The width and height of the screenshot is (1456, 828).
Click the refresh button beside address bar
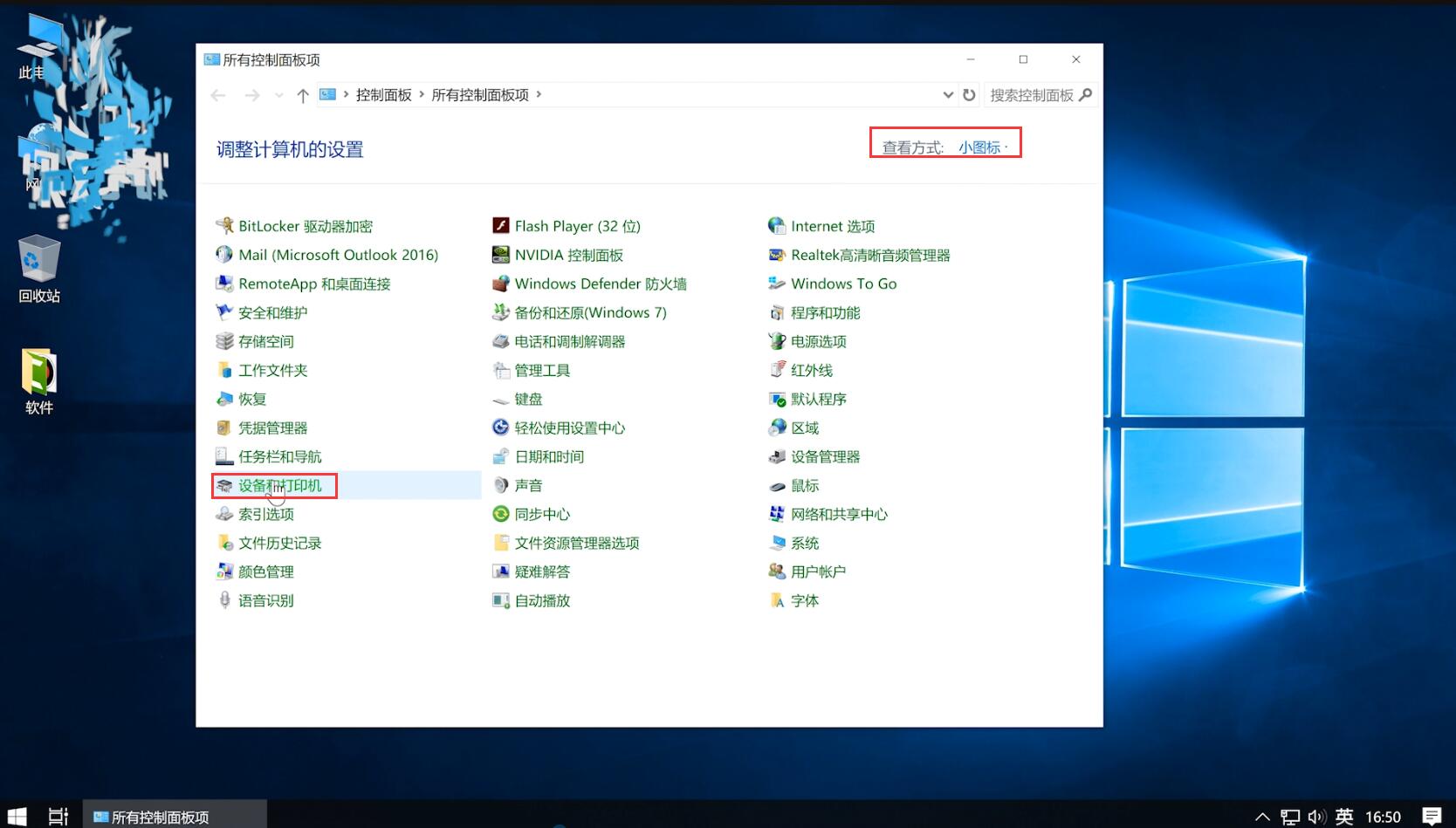coord(969,95)
